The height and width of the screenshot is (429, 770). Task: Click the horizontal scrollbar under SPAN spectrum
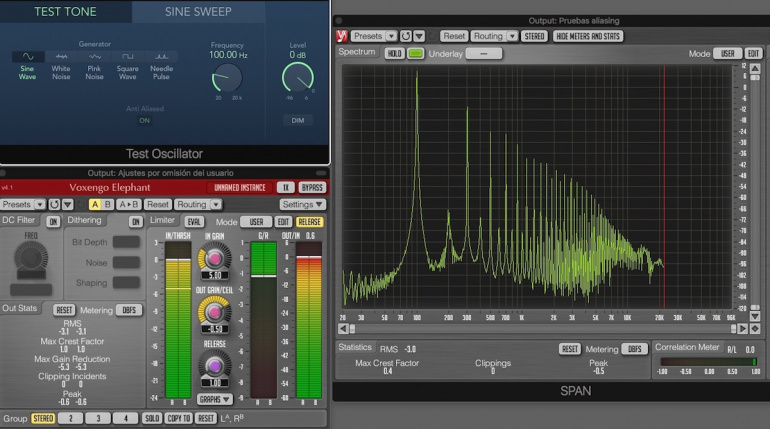543,328
